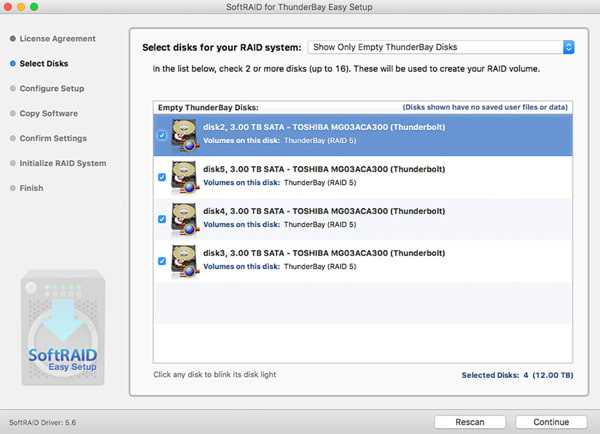Click the Initialize RAID System step

(63, 163)
